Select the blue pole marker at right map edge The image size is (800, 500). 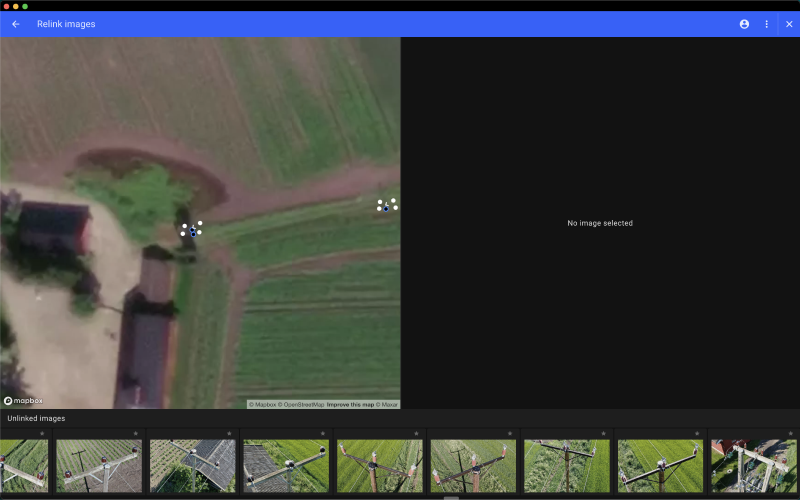[x=386, y=208]
